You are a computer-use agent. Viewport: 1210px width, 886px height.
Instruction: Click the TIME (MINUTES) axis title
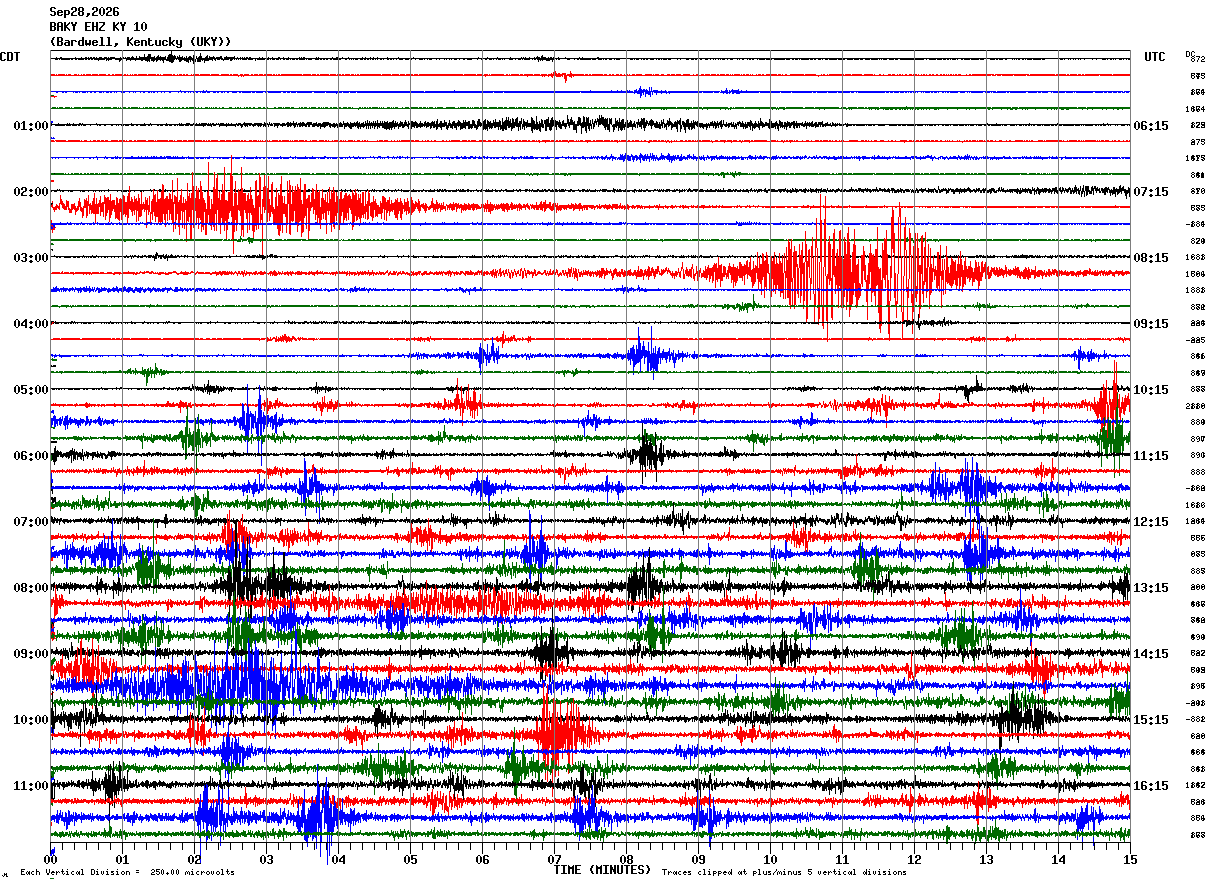pyautogui.click(x=603, y=870)
